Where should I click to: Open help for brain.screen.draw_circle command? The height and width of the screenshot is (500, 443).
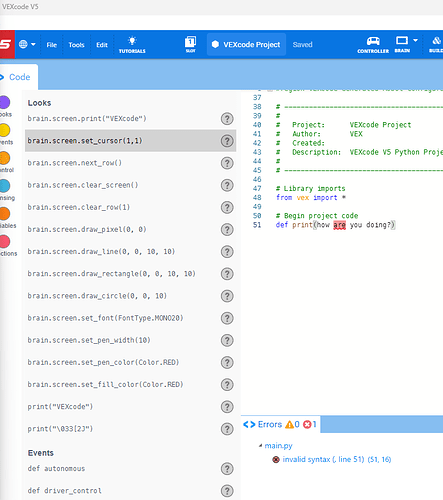click(227, 296)
